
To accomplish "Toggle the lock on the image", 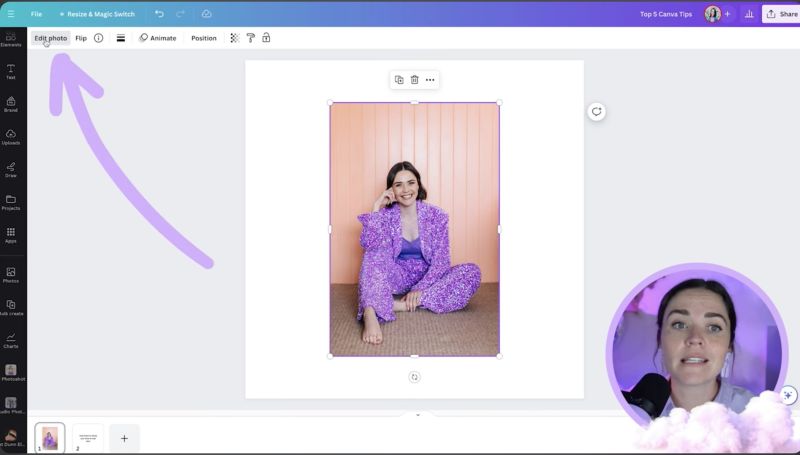I will 266,38.
